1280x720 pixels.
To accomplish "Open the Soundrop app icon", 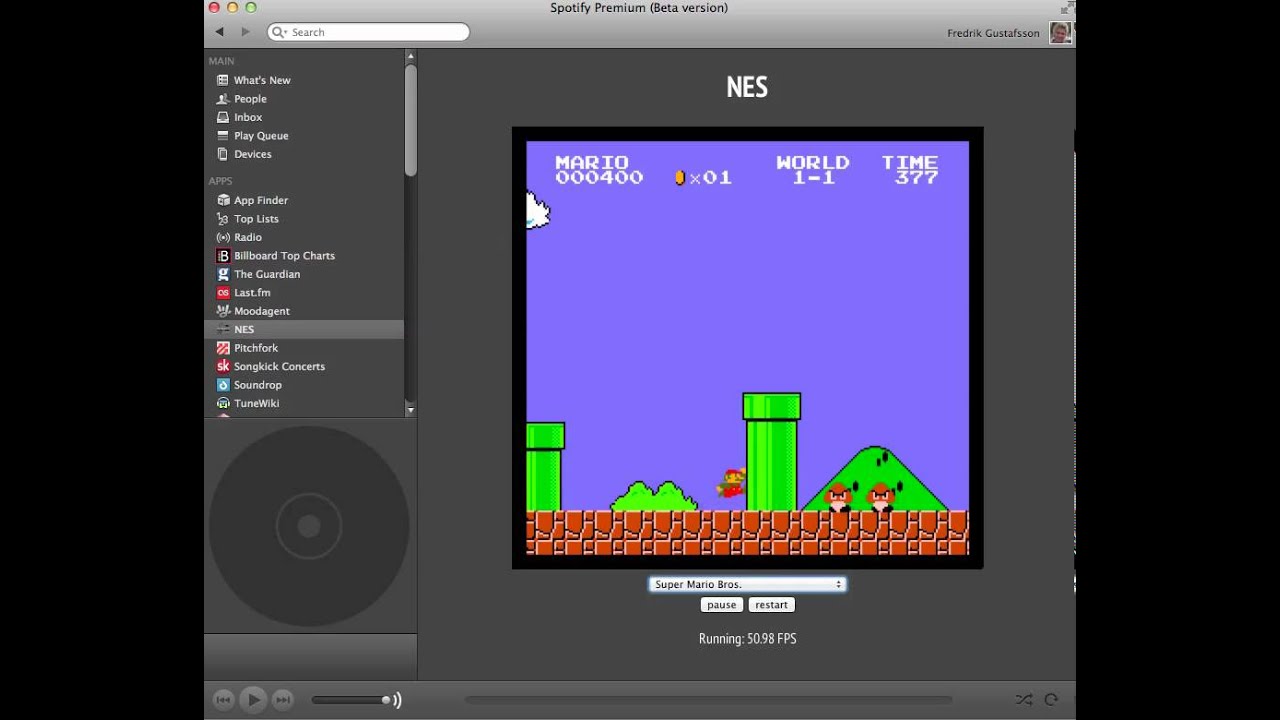I will pyautogui.click(x=223, y=385).
